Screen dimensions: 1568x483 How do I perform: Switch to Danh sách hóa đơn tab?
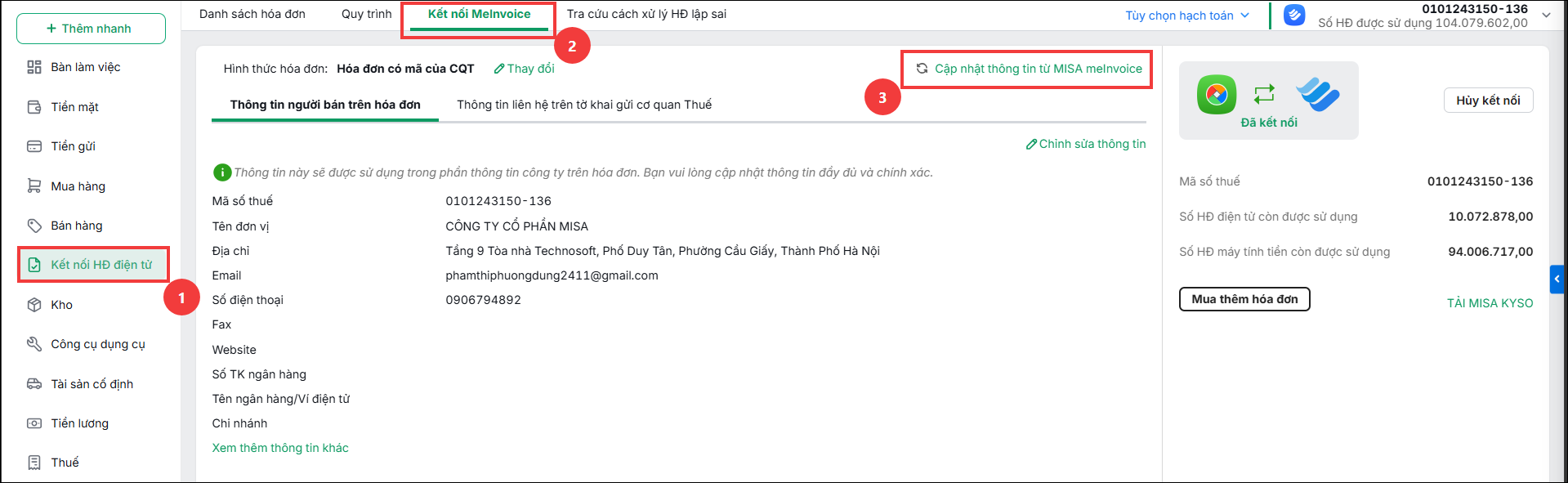pos(252,14)
